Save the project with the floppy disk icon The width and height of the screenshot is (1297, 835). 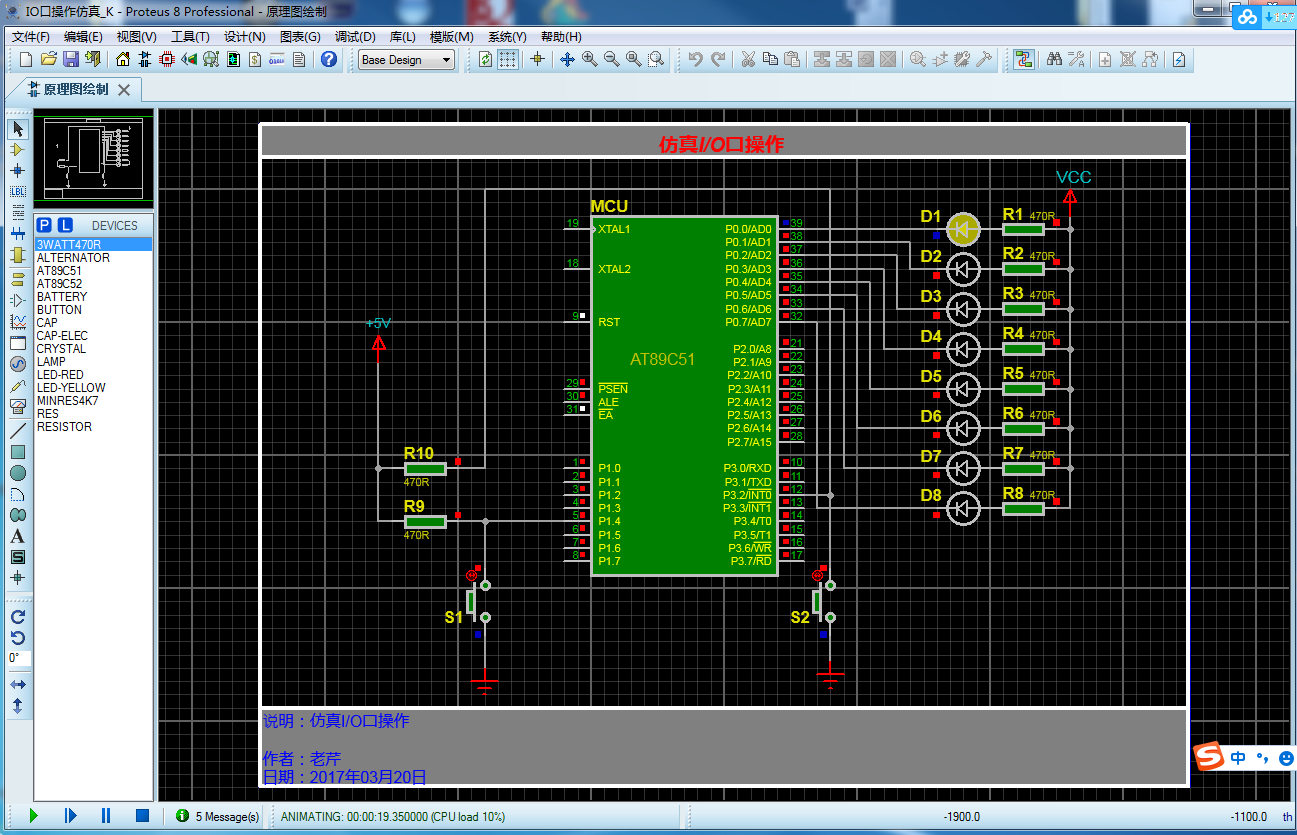coord(70,59)
